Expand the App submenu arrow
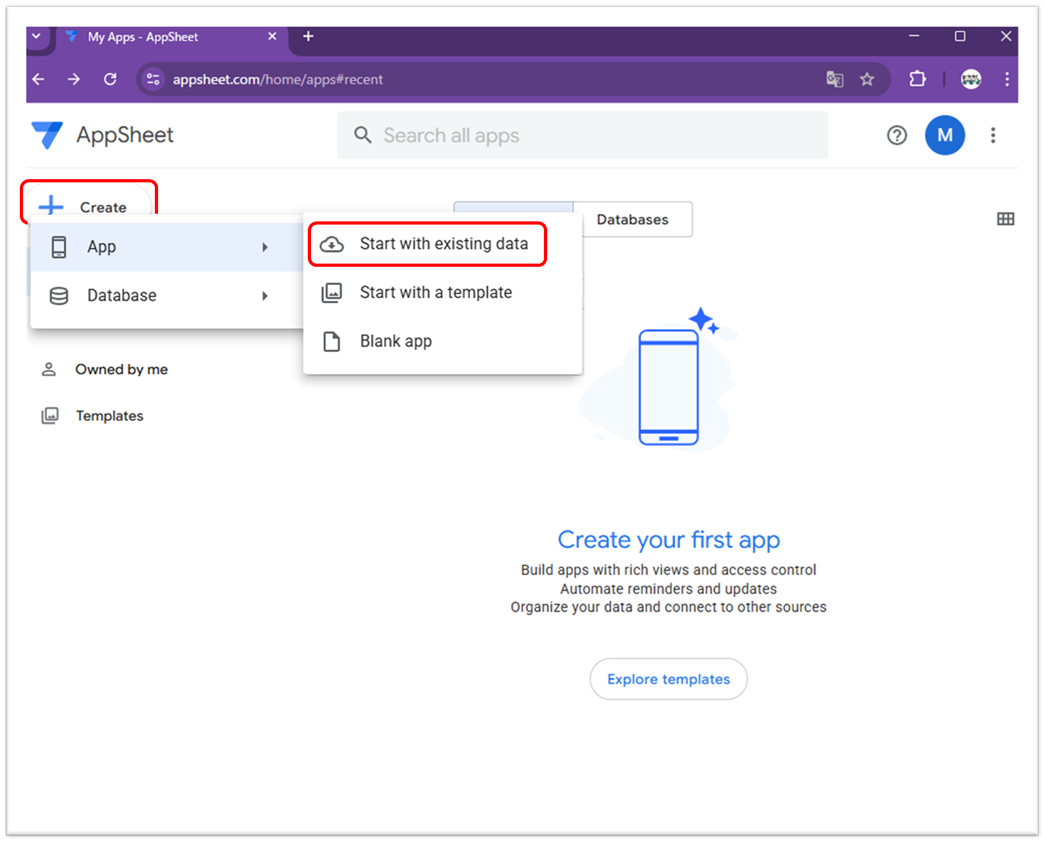Viewport: 1045px width, 842px height. click(265, 247)
